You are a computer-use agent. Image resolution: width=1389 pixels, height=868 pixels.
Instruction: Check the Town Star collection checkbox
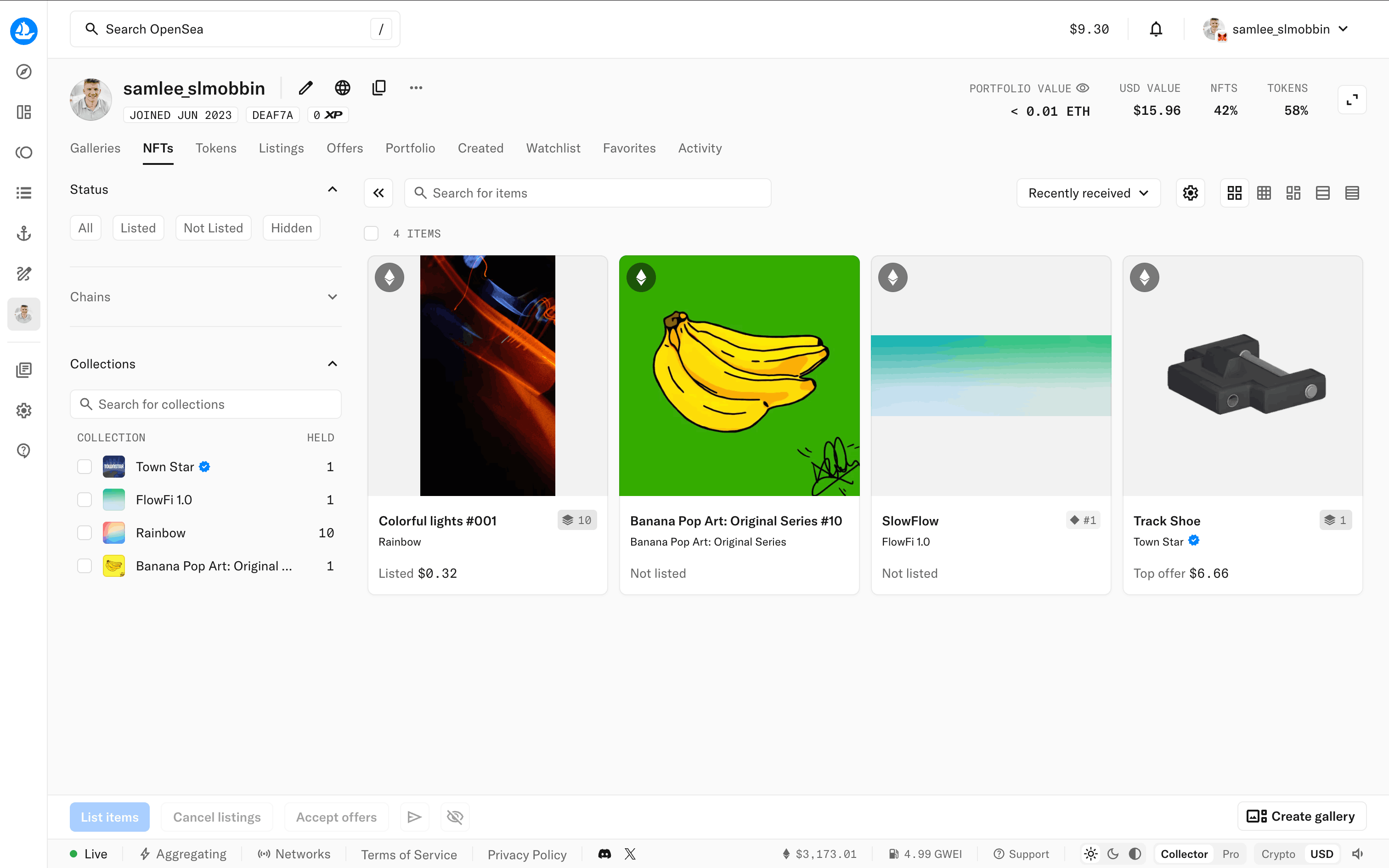(x=85, y=467)
